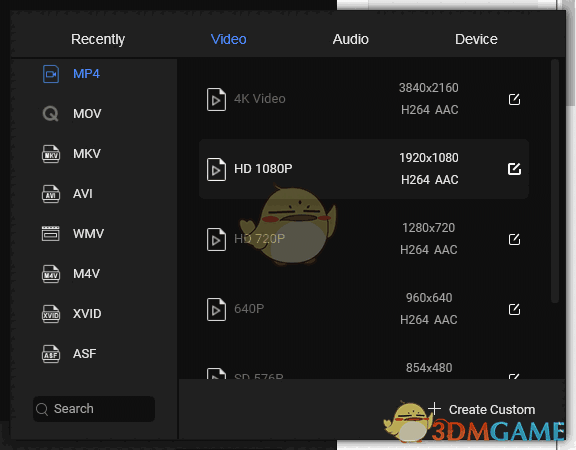
Task: Choose the M4V format label
Action: pyautogui.click(x=86, y=274)
